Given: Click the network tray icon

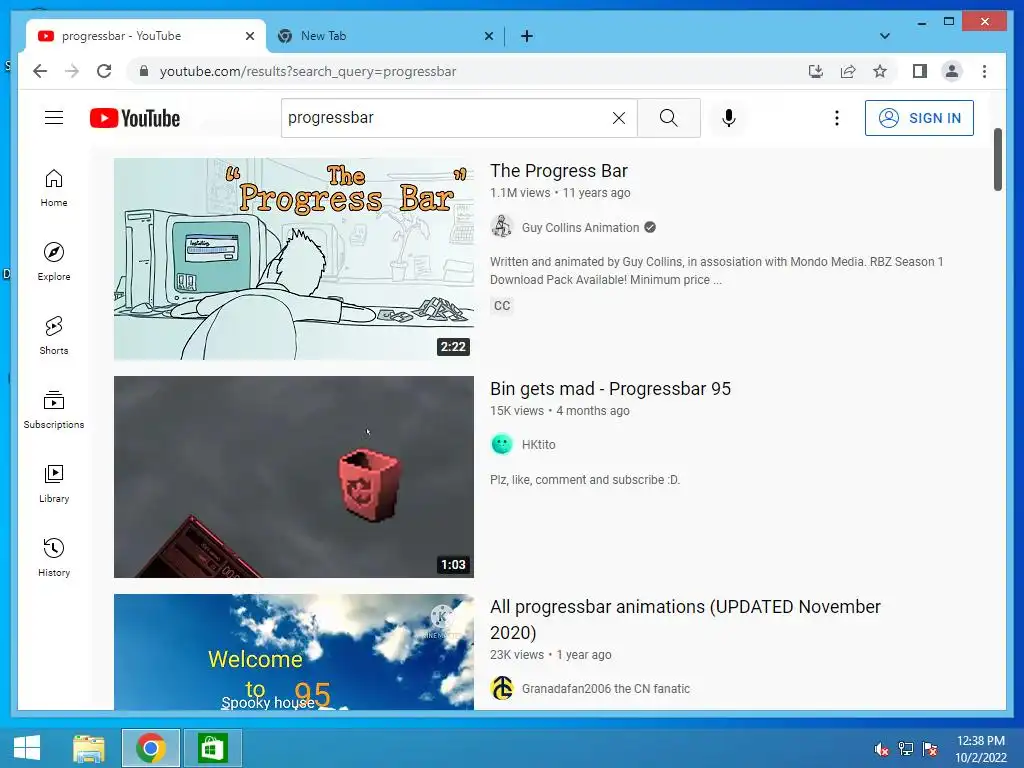Looking at the screenshot, I should 906,748.
